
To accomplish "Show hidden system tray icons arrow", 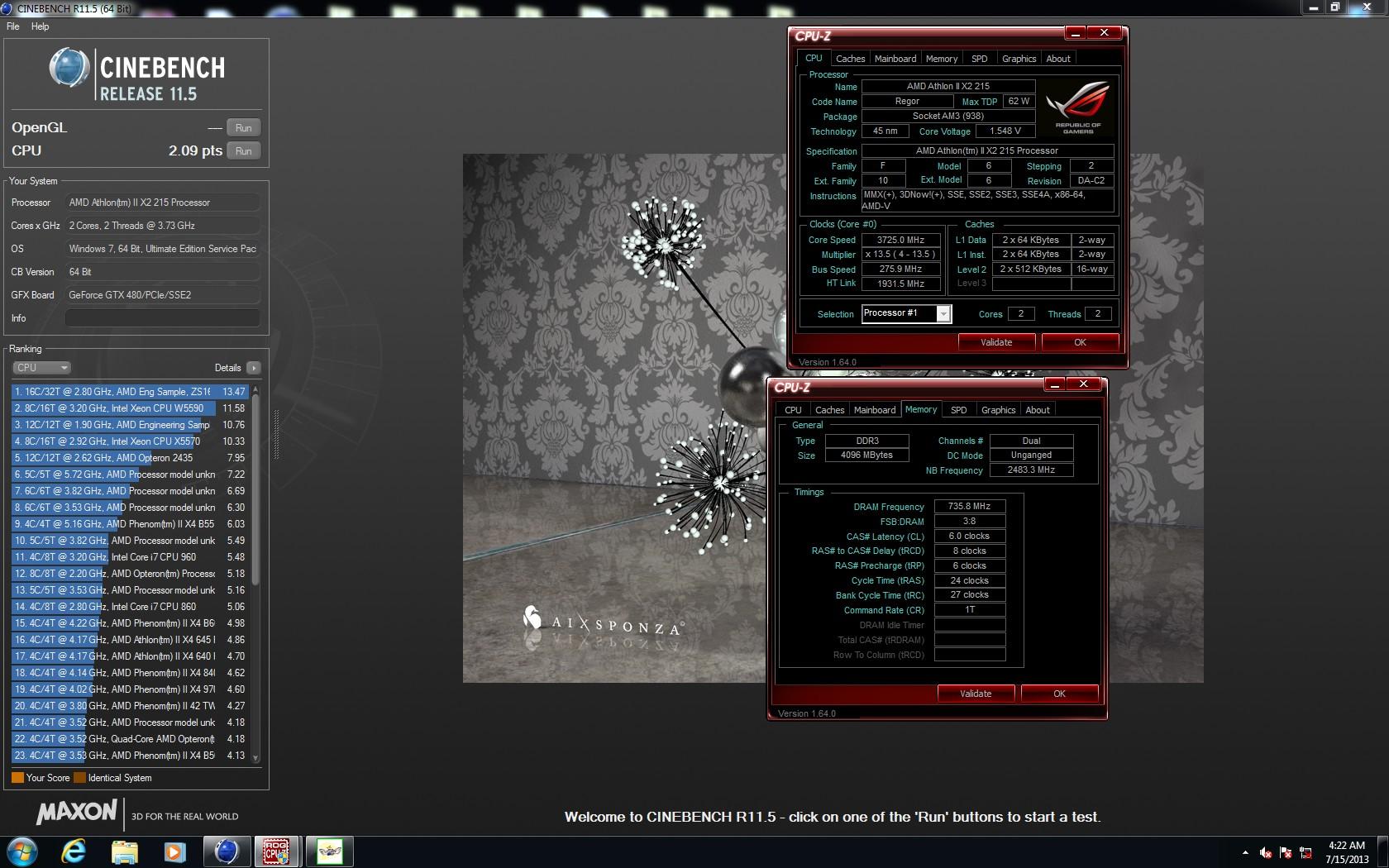I will click(x=1245, y=852).
